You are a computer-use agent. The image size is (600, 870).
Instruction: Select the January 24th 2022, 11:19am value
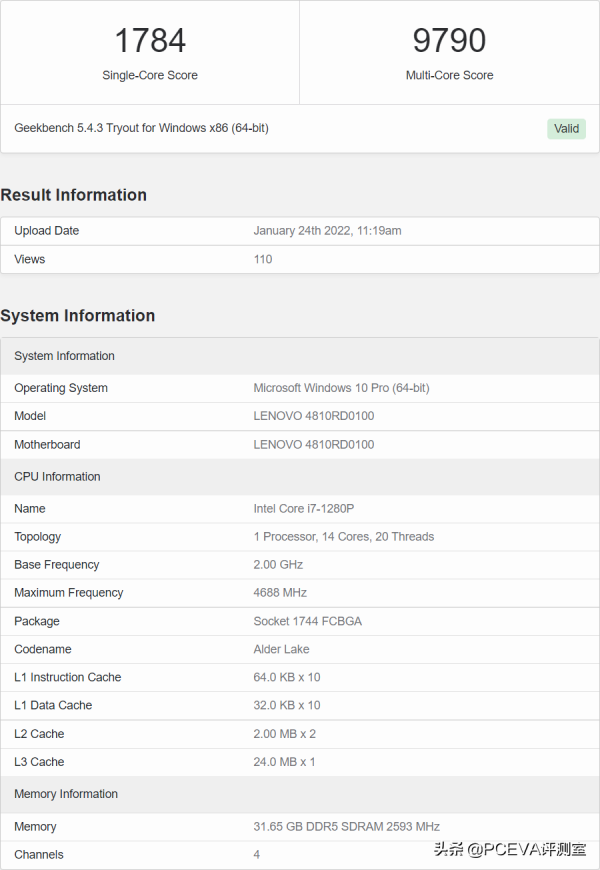pyautogui.click(x=327, y=231)
